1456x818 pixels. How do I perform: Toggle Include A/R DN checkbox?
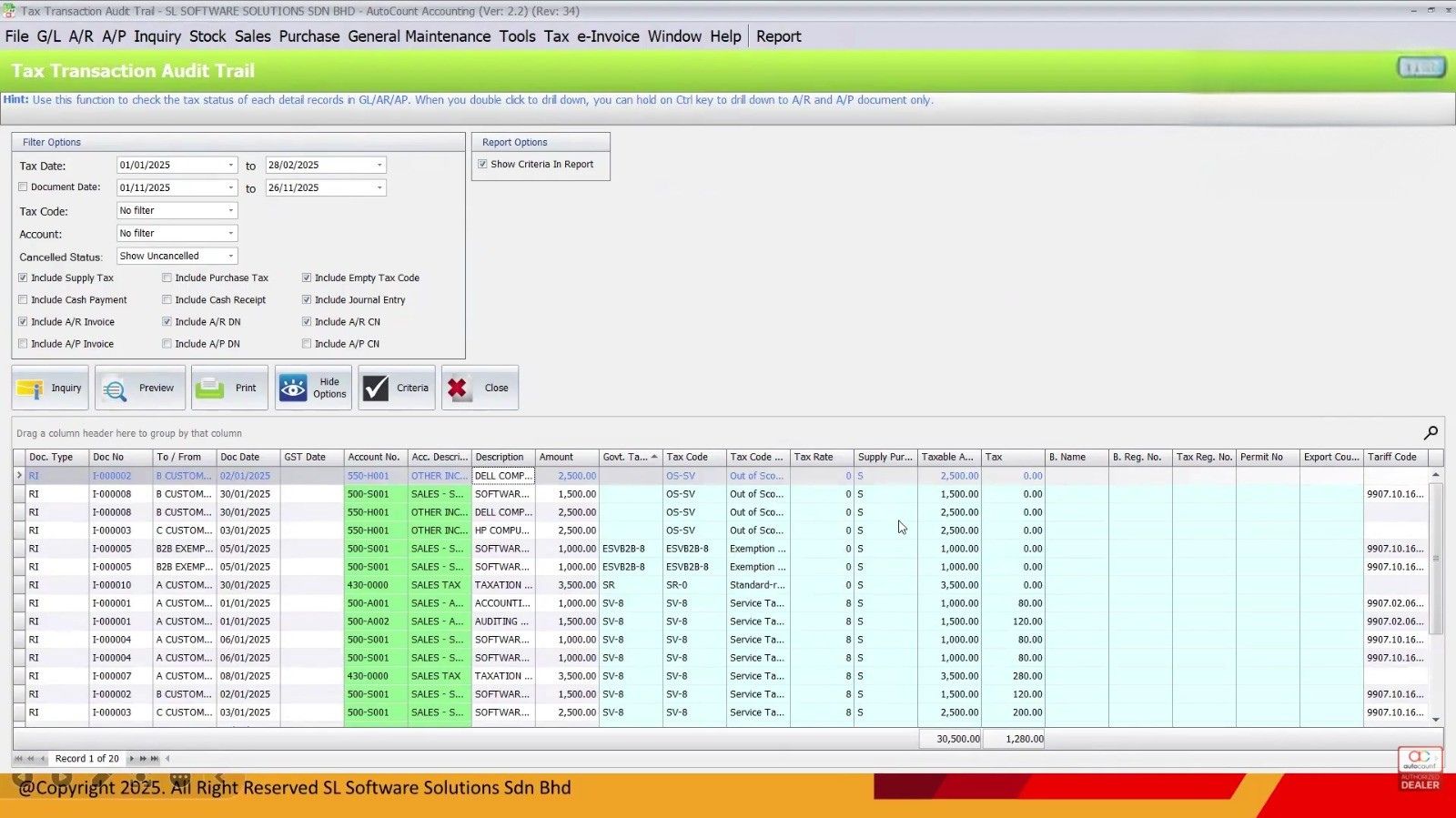pyautogui.click(x=167, y=321)
